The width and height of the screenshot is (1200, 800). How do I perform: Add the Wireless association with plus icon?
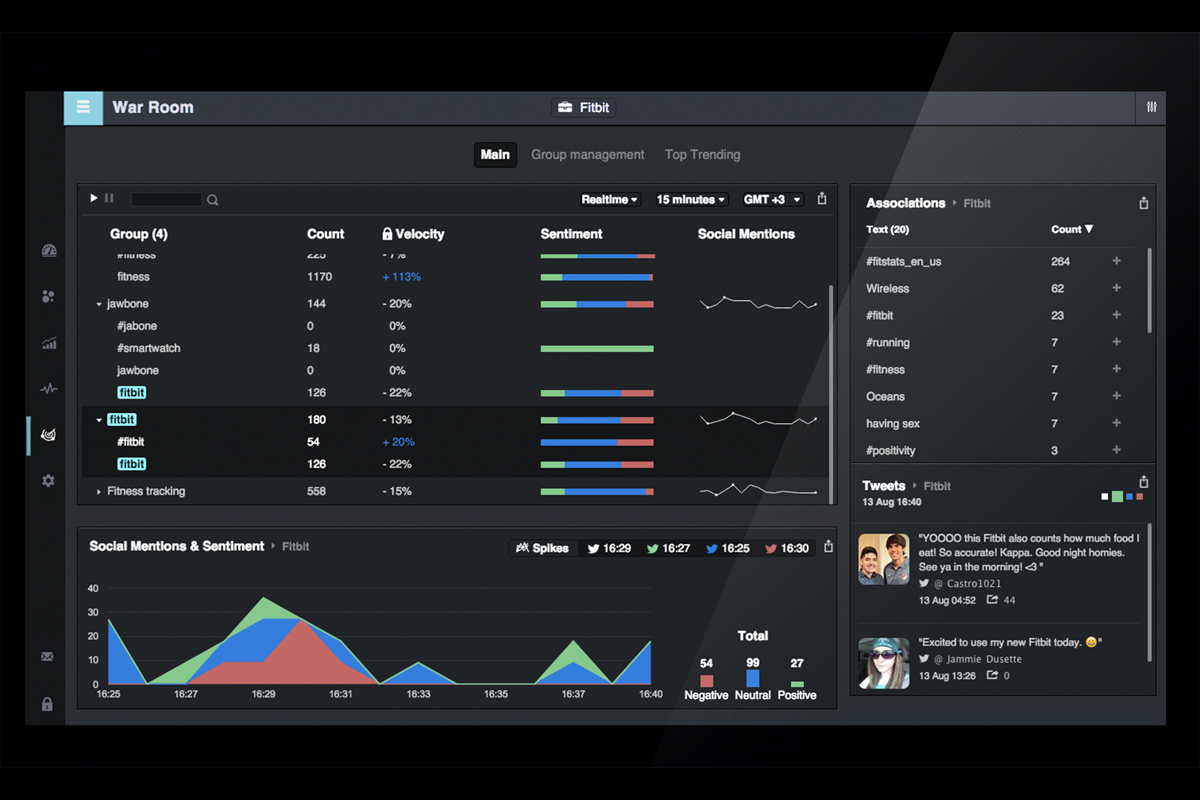1116,288
